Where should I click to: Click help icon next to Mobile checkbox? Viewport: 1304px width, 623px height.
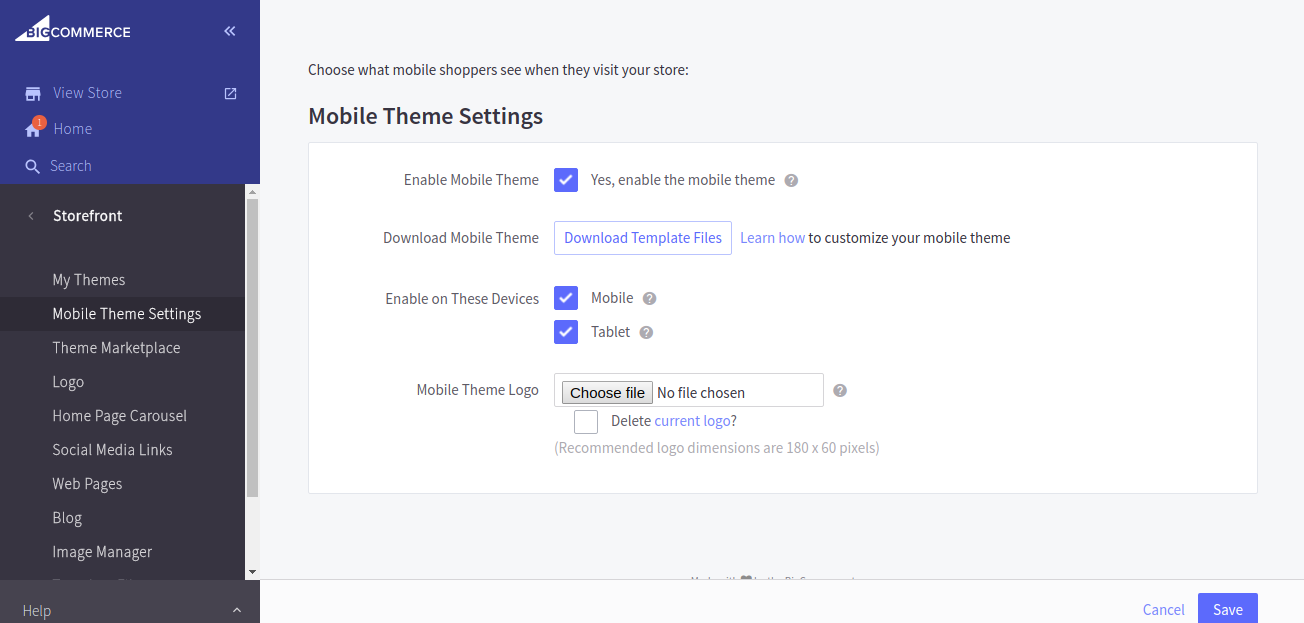(649, 298)
